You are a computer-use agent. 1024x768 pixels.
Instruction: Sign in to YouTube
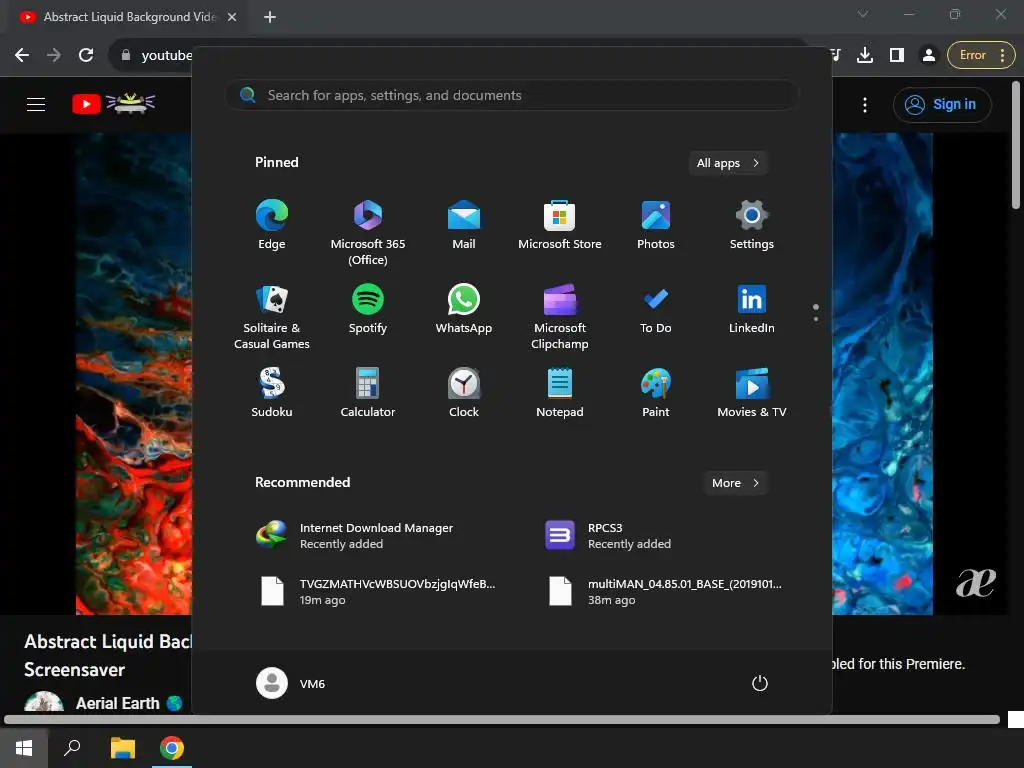(x=942, y=104)
